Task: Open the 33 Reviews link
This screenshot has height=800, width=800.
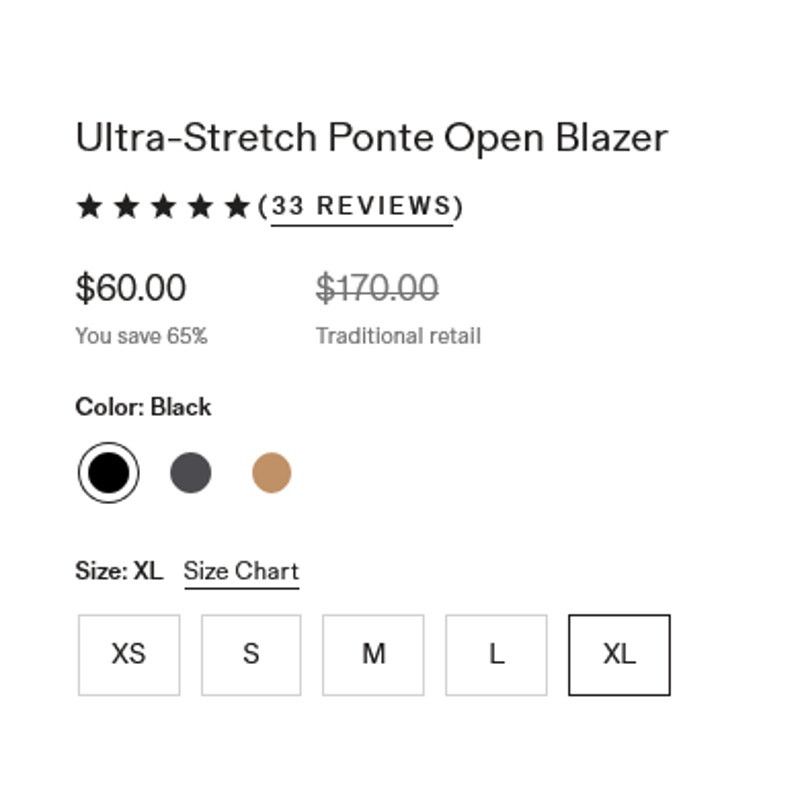Action: pos(362,207)
